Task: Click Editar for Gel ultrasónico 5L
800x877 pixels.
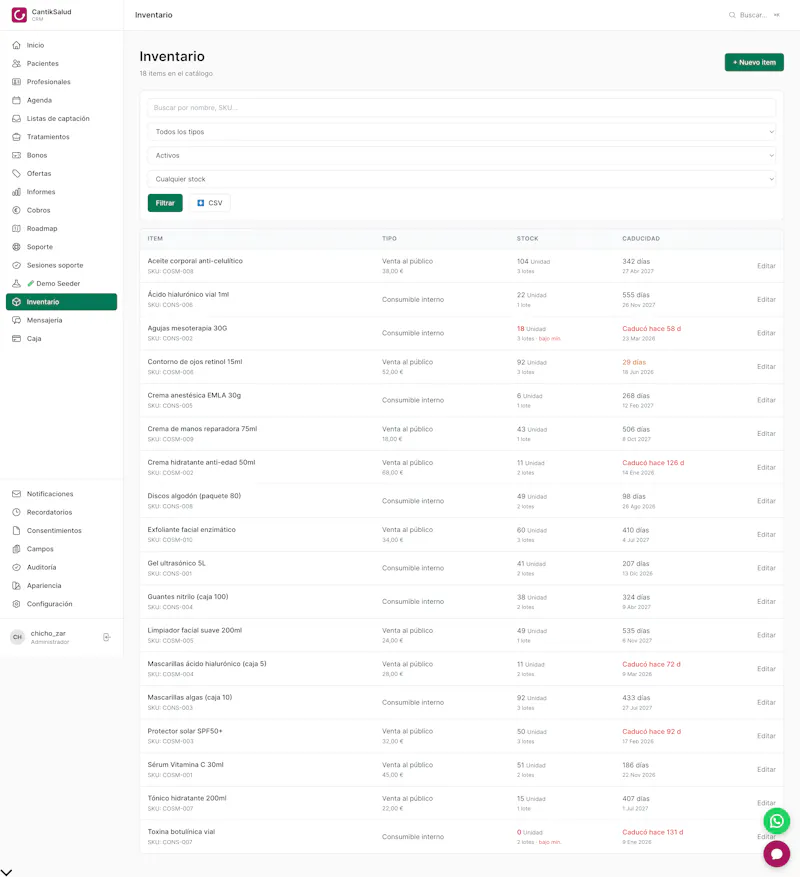Action: coord(766,568)
